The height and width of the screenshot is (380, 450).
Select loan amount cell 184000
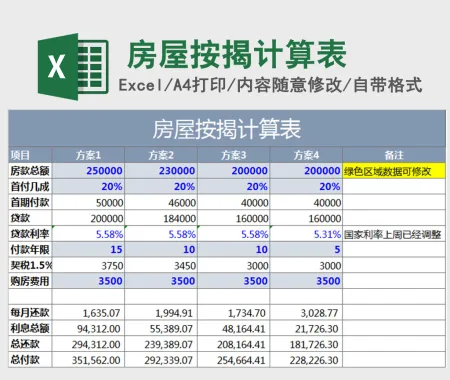[161, 218]
